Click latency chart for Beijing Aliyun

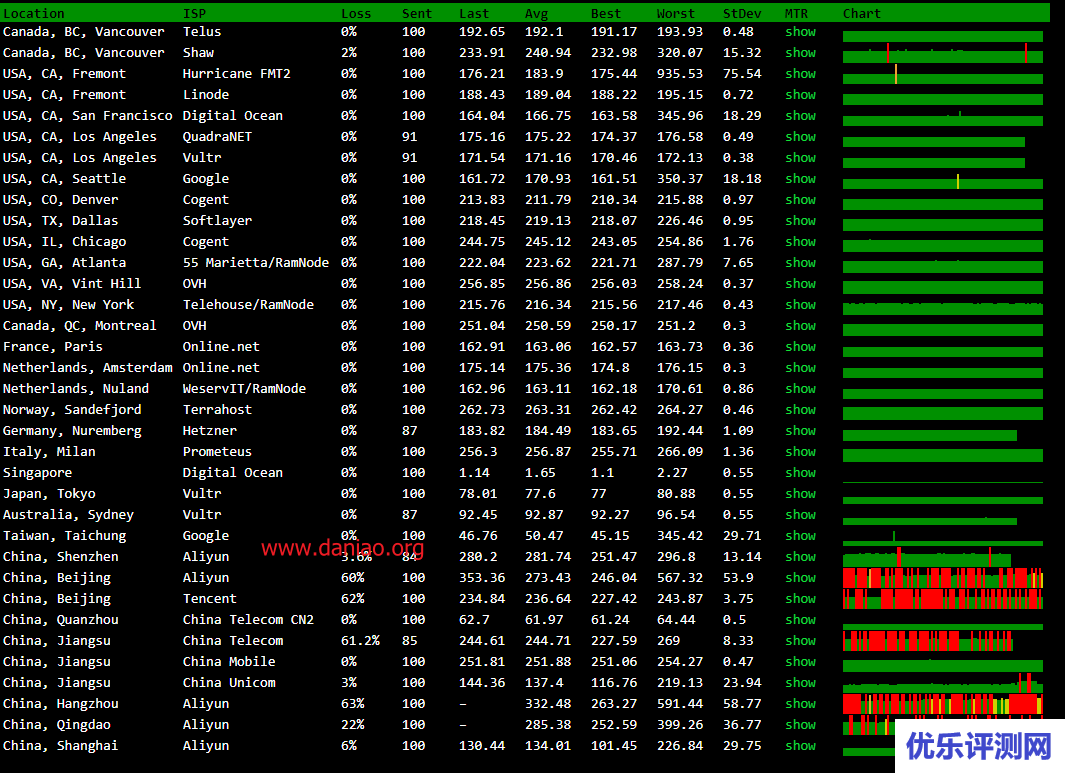(942, 578)
